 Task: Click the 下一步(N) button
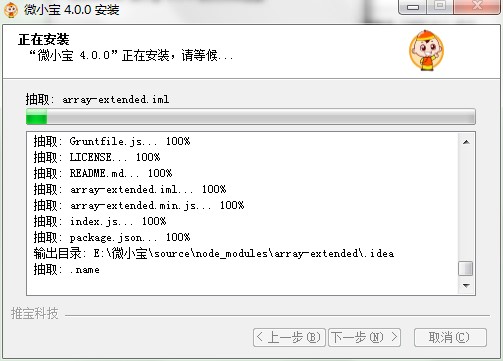364,337
